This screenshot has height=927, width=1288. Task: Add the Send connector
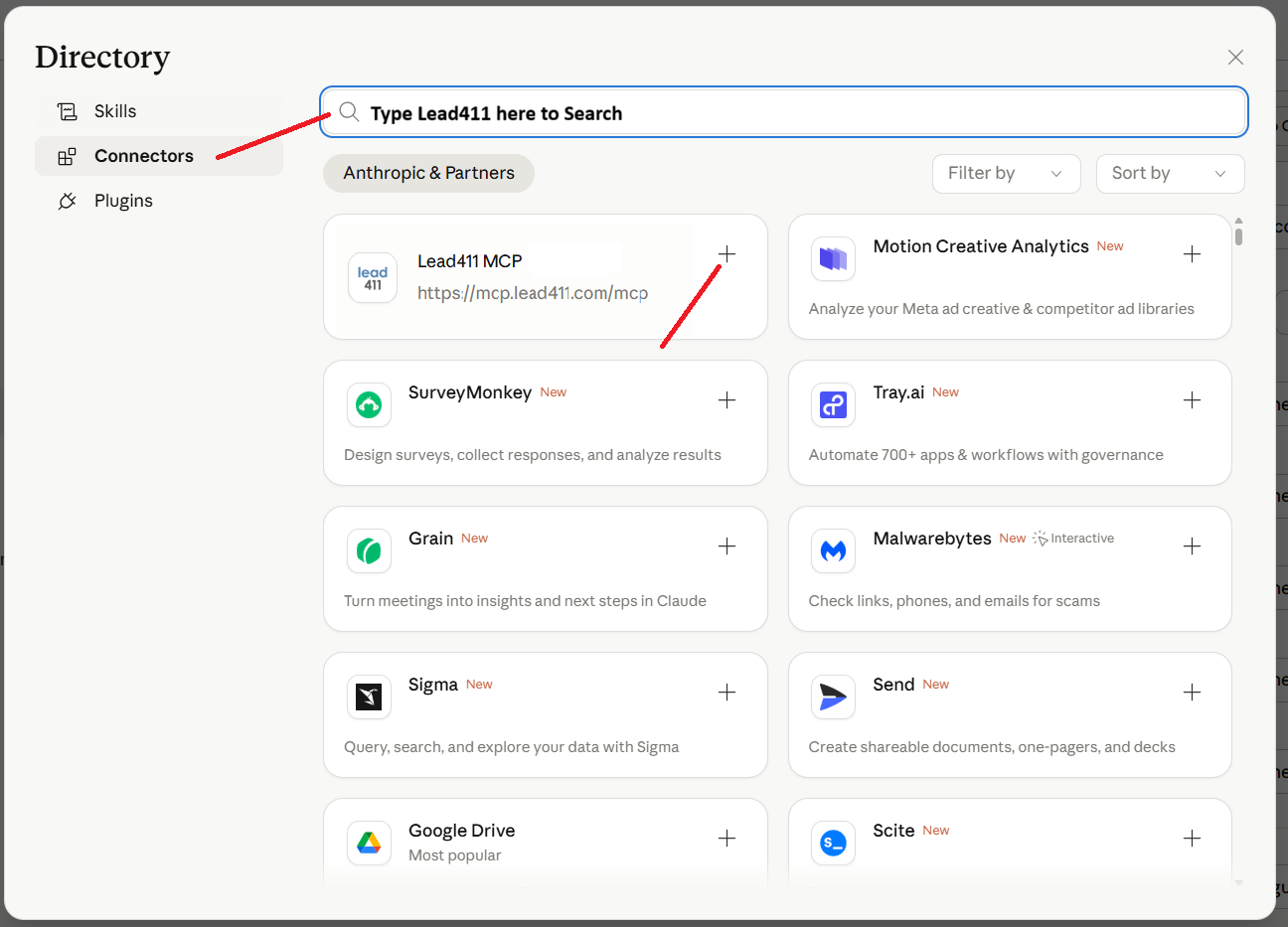tap(1192, 693)
